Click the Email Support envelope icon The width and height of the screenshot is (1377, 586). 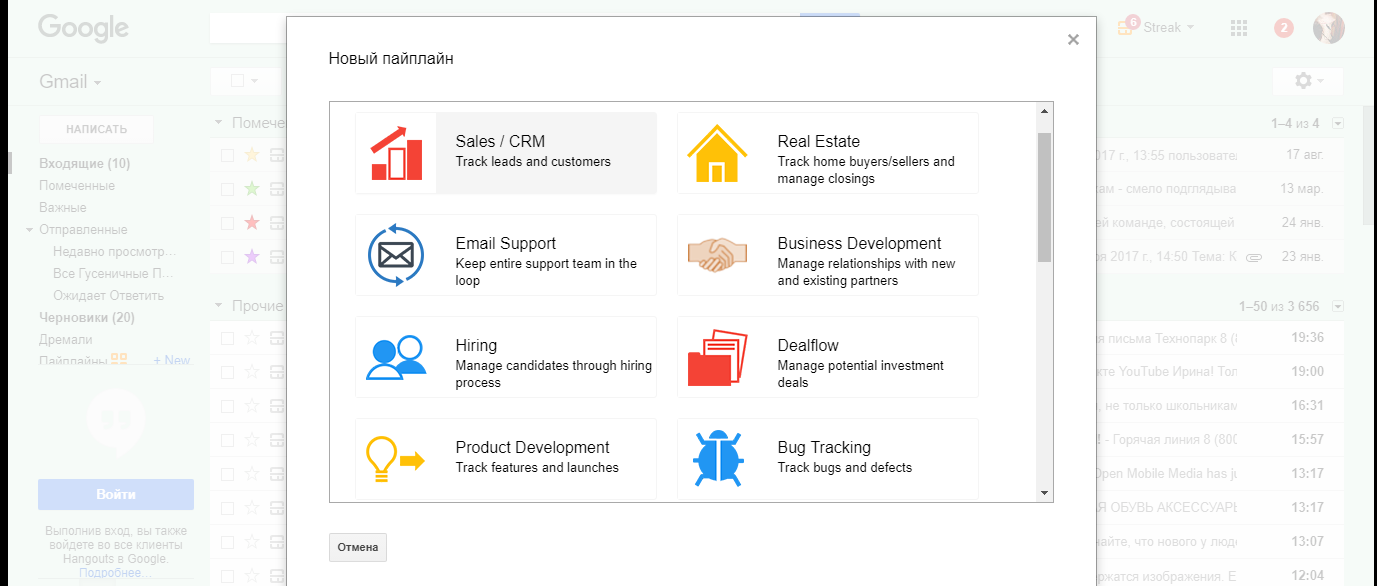[x=396, y=255]
